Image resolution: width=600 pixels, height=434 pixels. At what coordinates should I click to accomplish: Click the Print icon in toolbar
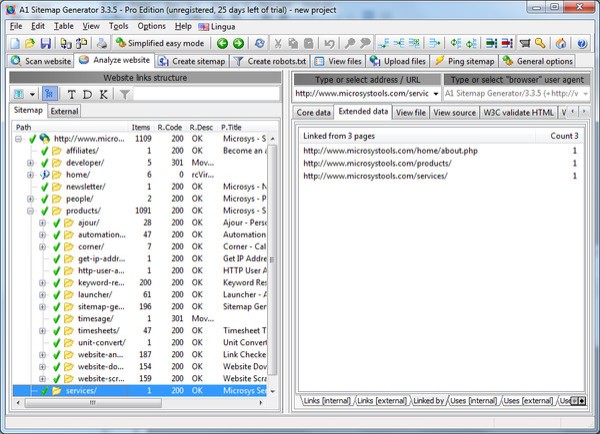pos(101,43)
